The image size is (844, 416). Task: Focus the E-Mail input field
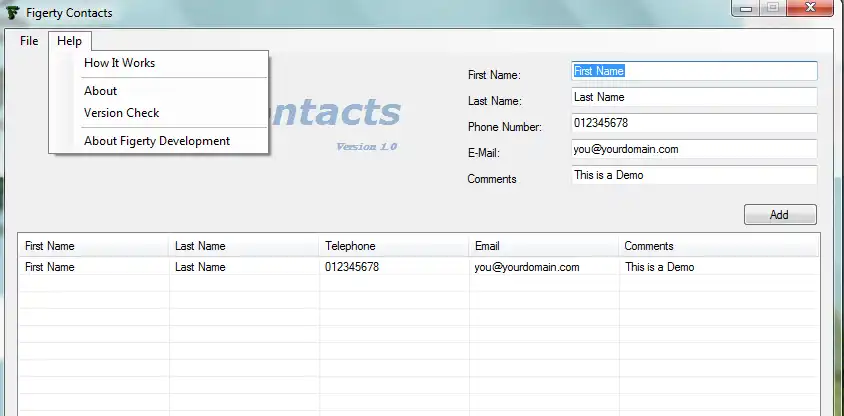(694, 149)
